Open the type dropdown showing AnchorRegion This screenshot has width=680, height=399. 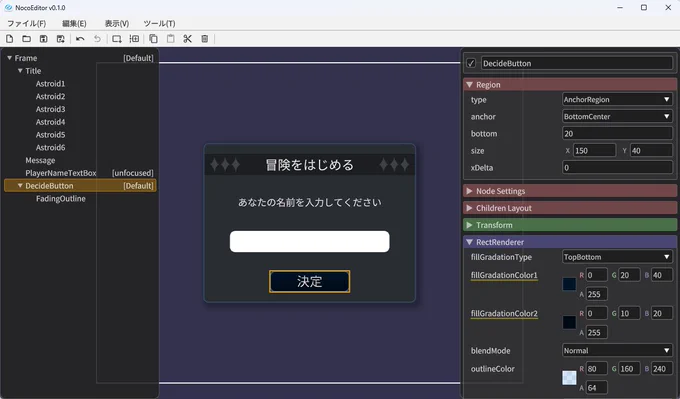[617, 99]
